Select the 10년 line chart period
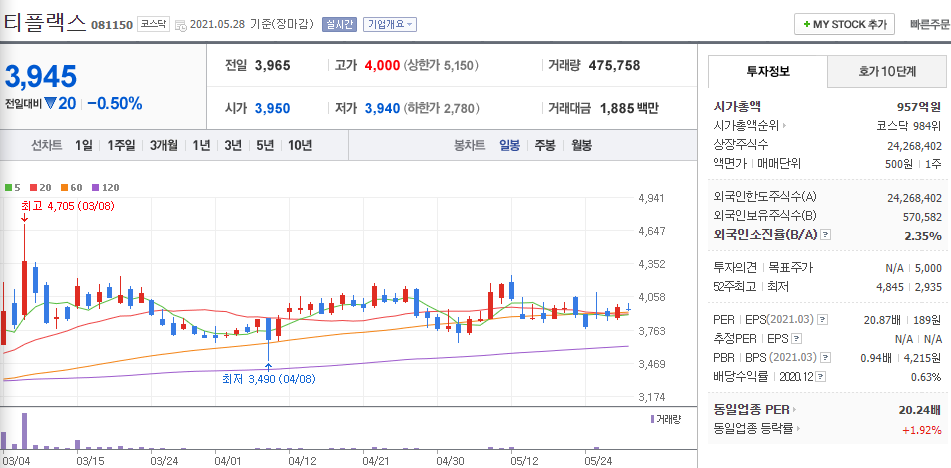951x468 pixels. [x=300, y=145]
